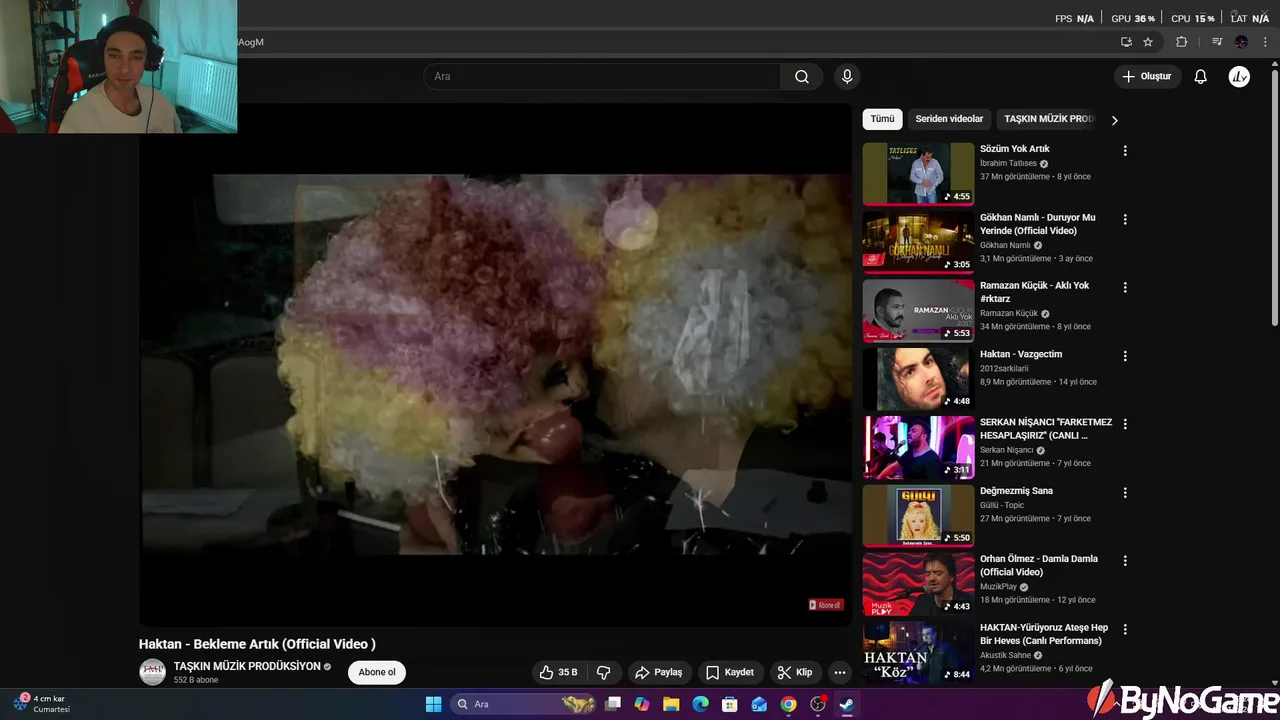Open options menu for Haktan - Vazgectim
The image size is (1280, 720).
click(x=1125, y=356)
